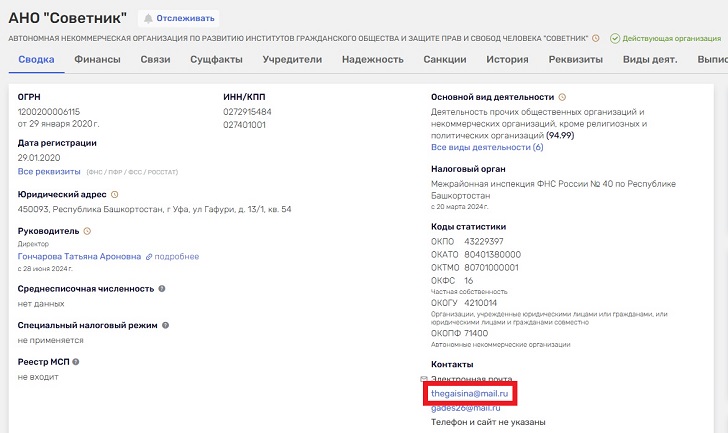
Task: Expand Все реквизиты details
Action: 48,171
